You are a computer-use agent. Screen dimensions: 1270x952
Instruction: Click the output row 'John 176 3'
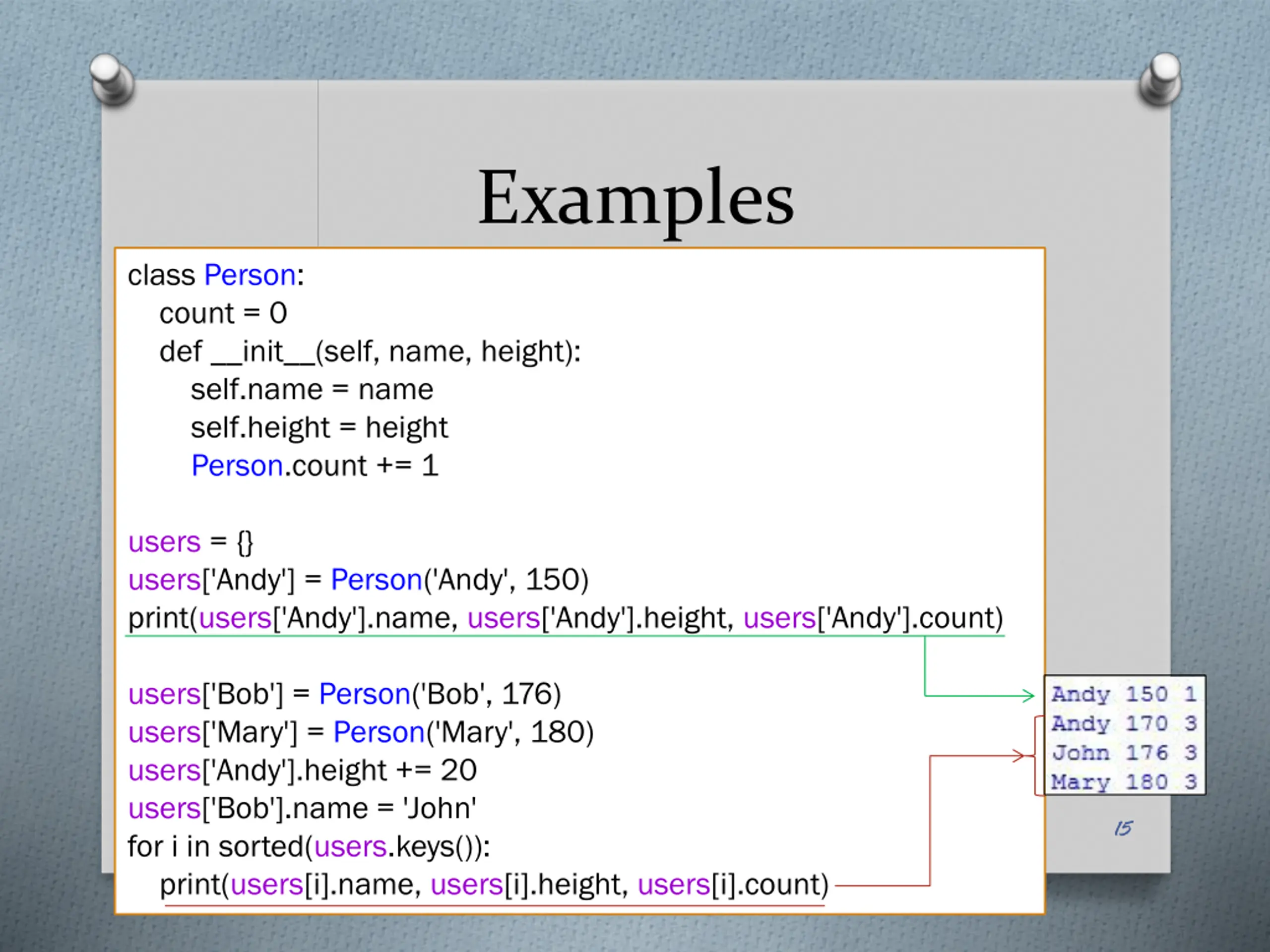(x=1124, y=753)
